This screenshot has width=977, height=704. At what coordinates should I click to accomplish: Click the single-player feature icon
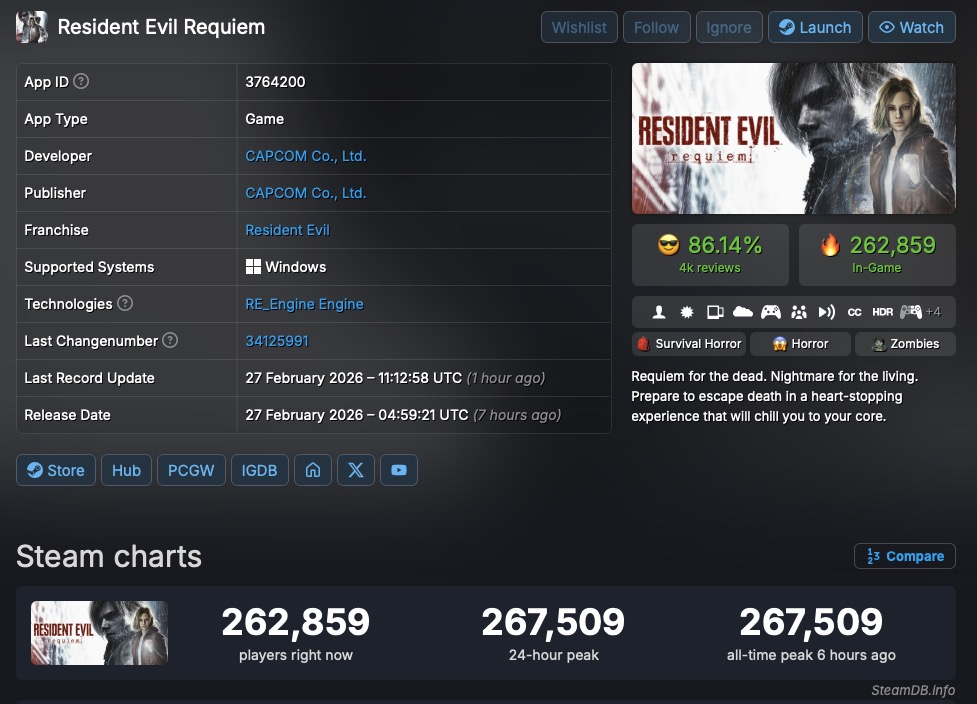[x=660, y=311]
